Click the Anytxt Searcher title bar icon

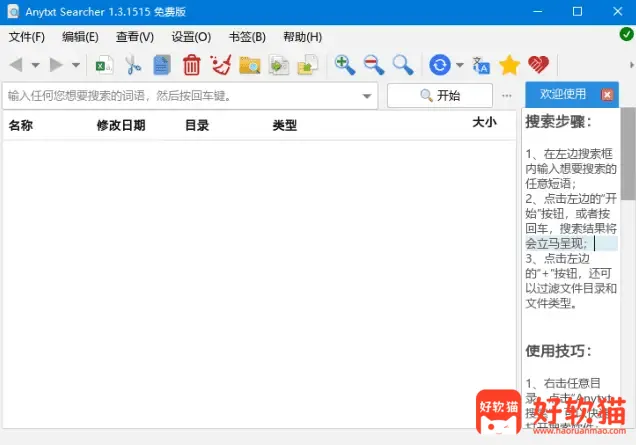(x=13, y=12)
